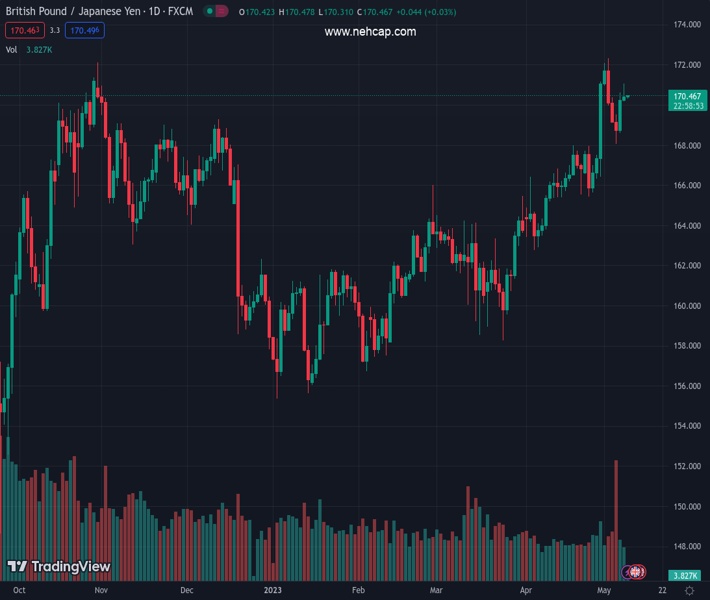This screenshot has height=600, width=710.
Task: Click the red sell price 170.463
Action: click(22, 31)
